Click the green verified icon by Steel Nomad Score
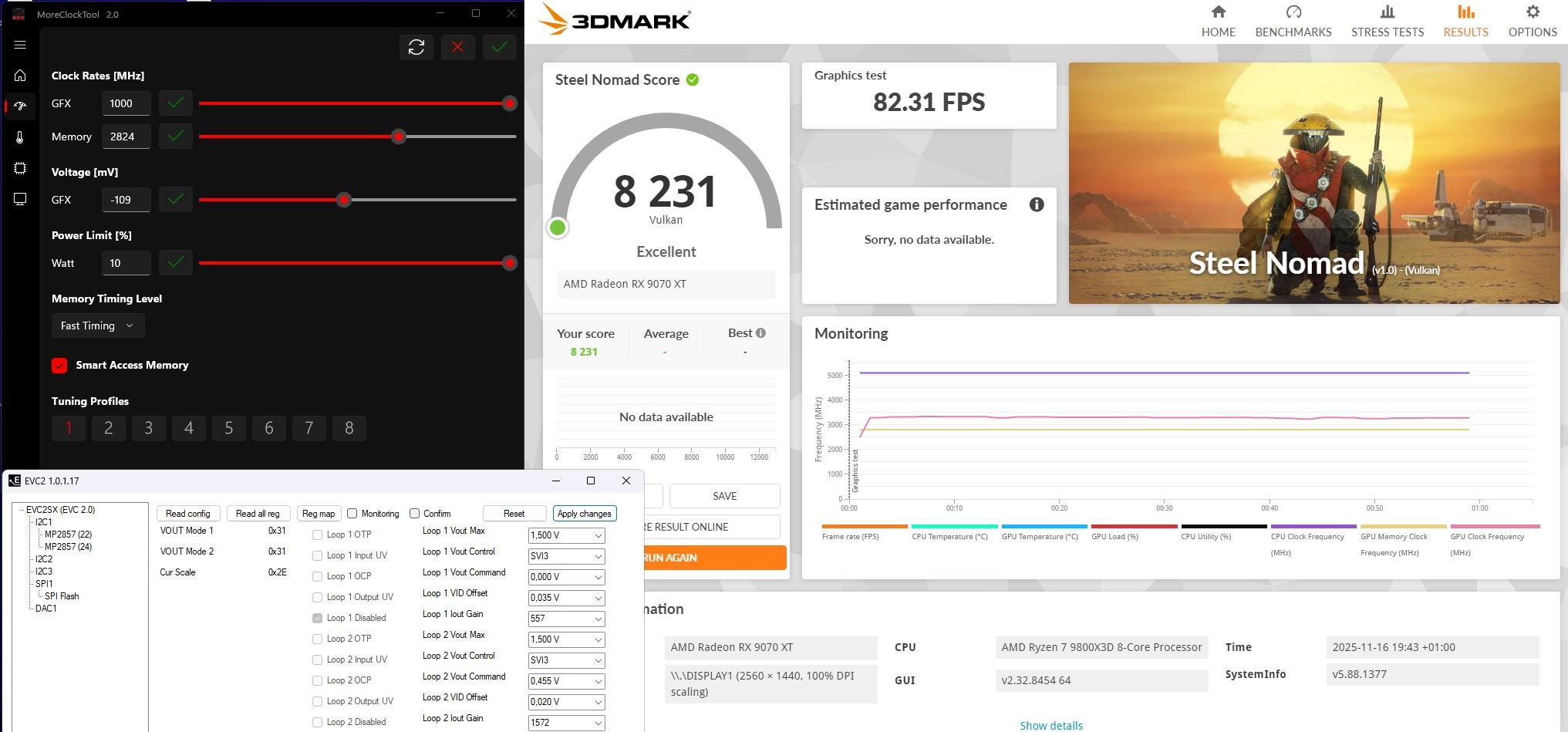The image size is (1568, 732). pyautogui.click(x=693, y=79)
